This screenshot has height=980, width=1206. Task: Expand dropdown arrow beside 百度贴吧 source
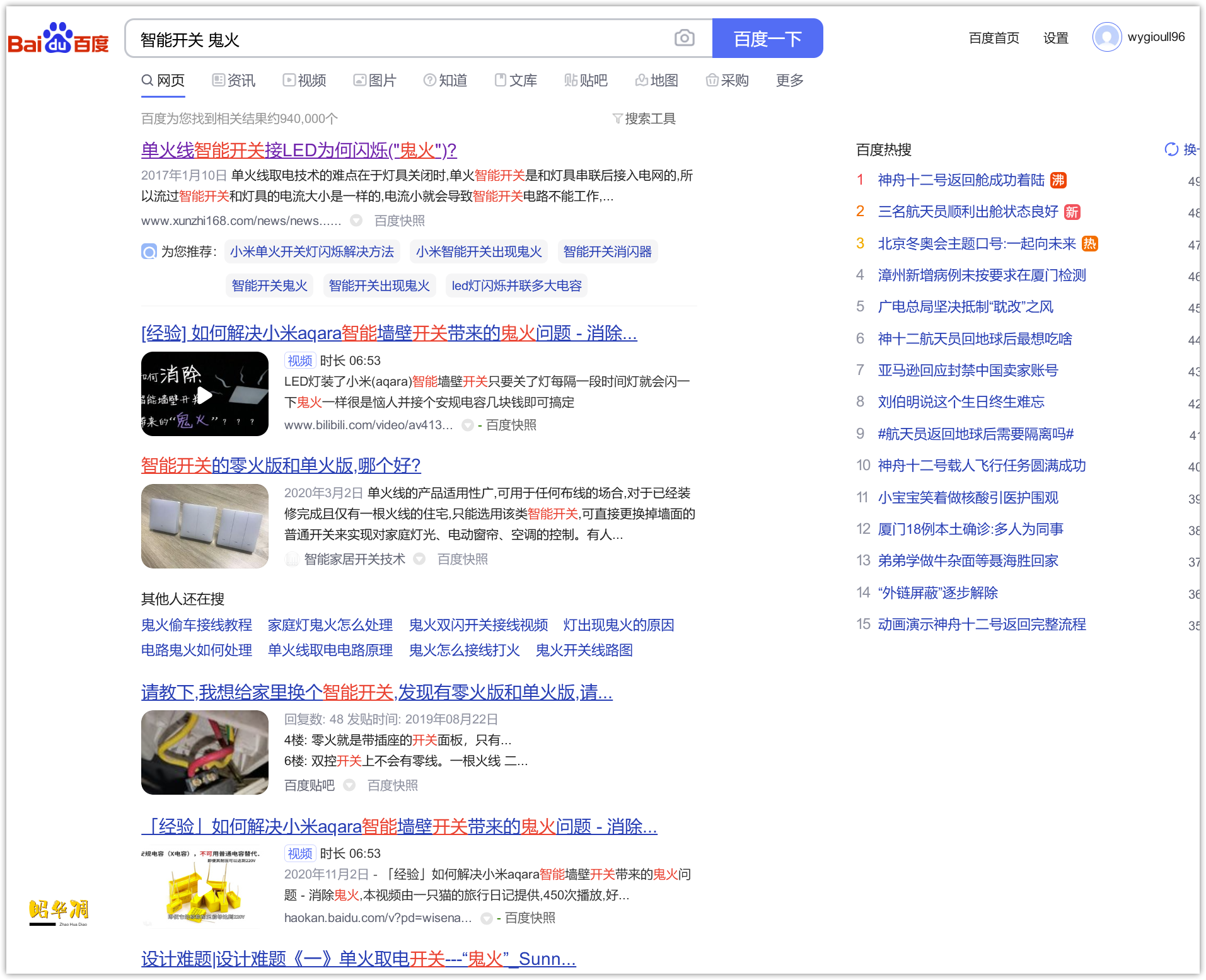(349, 785)
